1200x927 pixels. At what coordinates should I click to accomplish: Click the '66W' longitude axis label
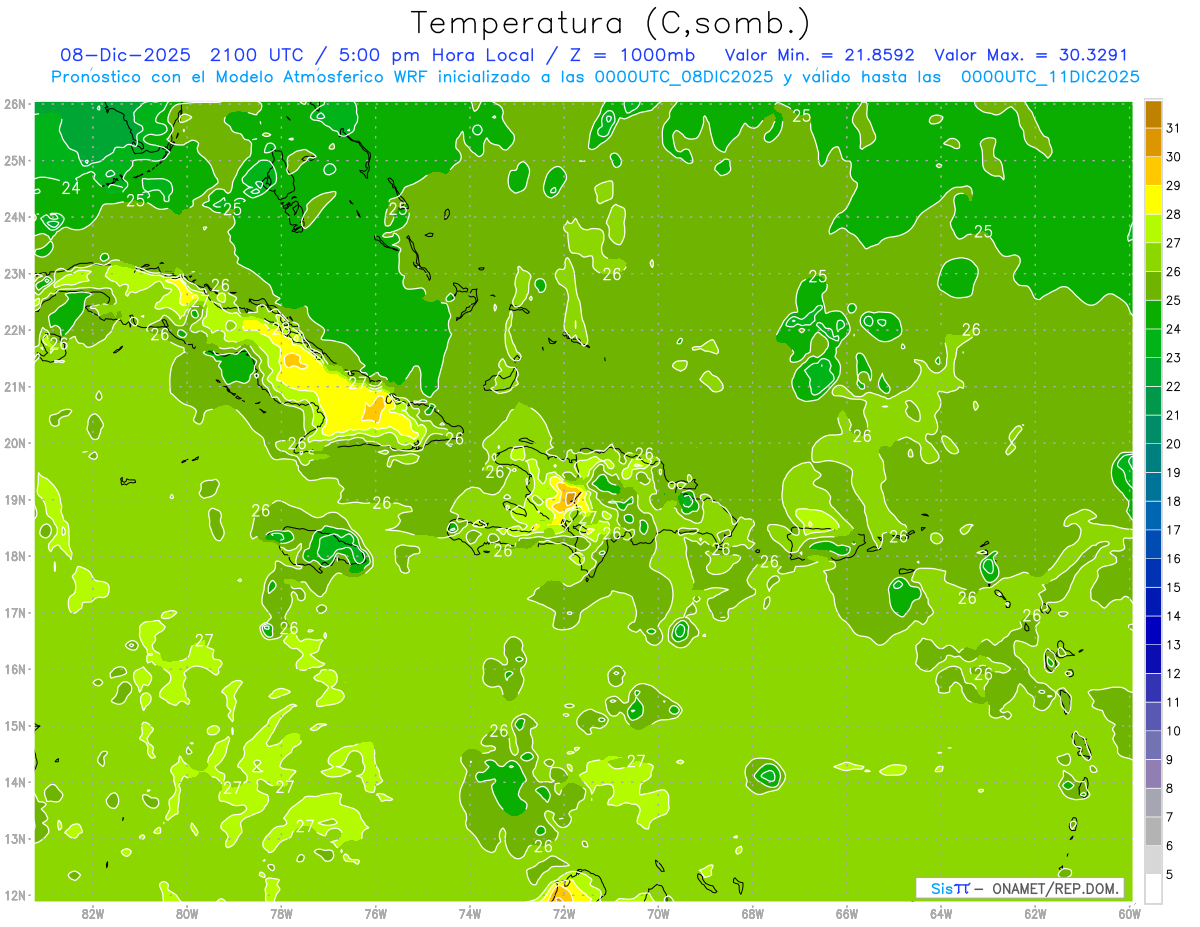[x=846, y=913]
